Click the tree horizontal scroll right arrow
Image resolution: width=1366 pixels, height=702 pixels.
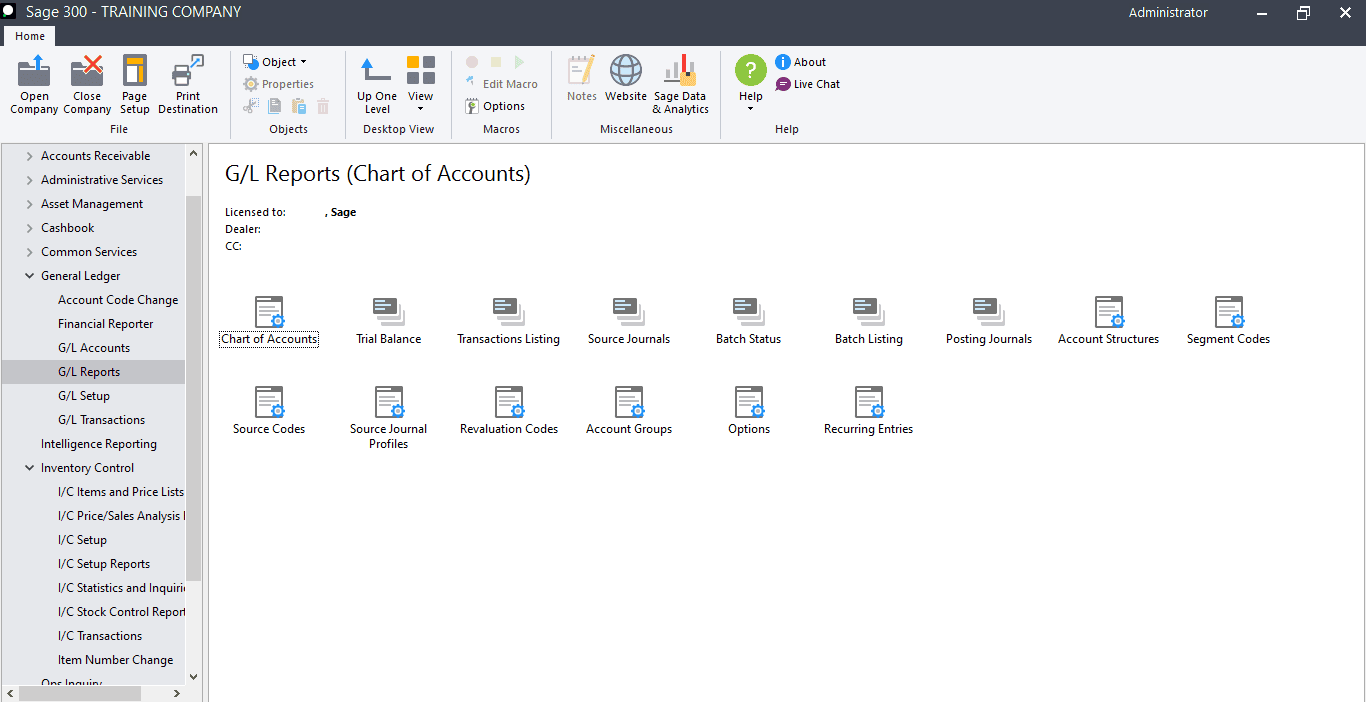(x=177, y=693)
